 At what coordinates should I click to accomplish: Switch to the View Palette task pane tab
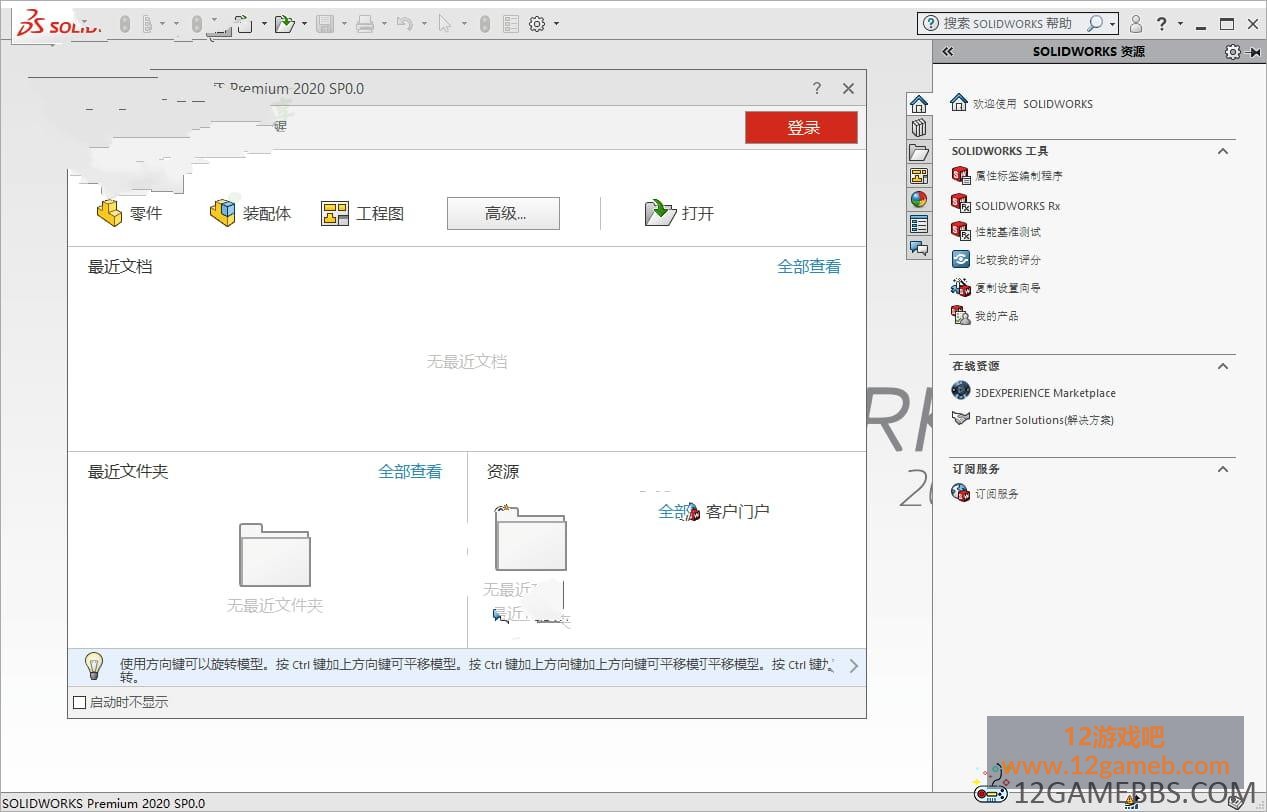[919, 176]
